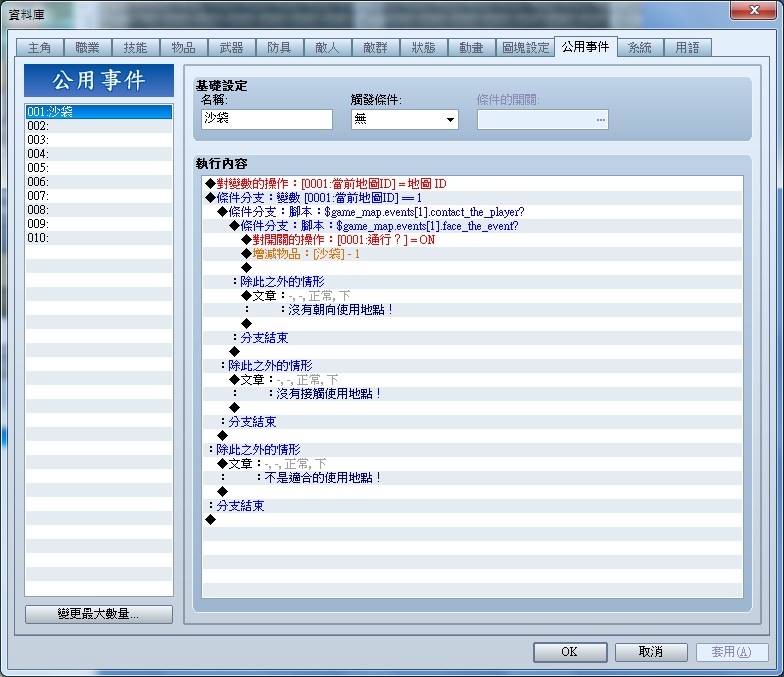Viewport: 784px width, 677px height.
Task: Select common event slot 006
Action: tap(98, 182)
